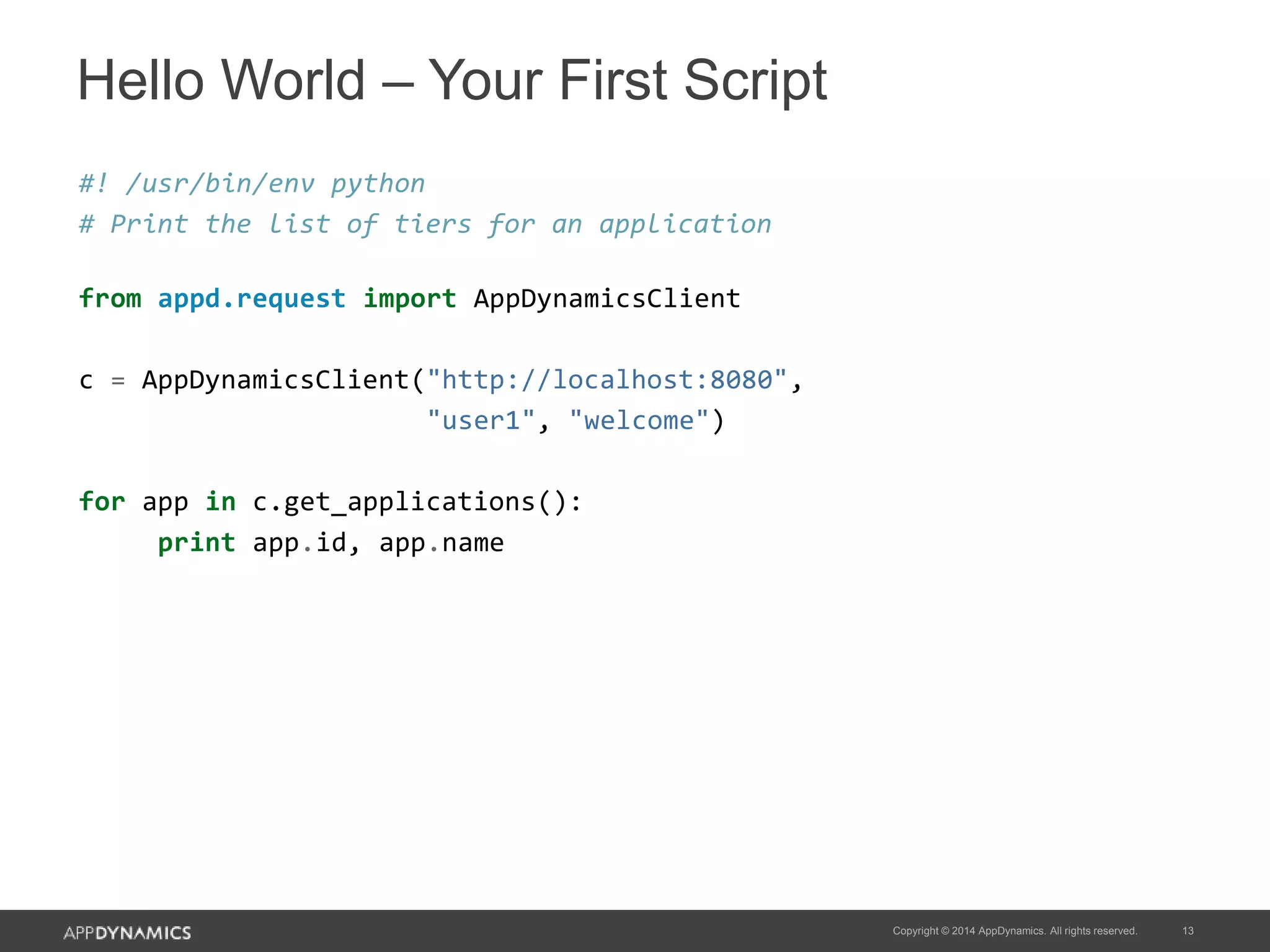Click the 'import' keyword
1270x952 pixels.
click(x=410, y=299)
